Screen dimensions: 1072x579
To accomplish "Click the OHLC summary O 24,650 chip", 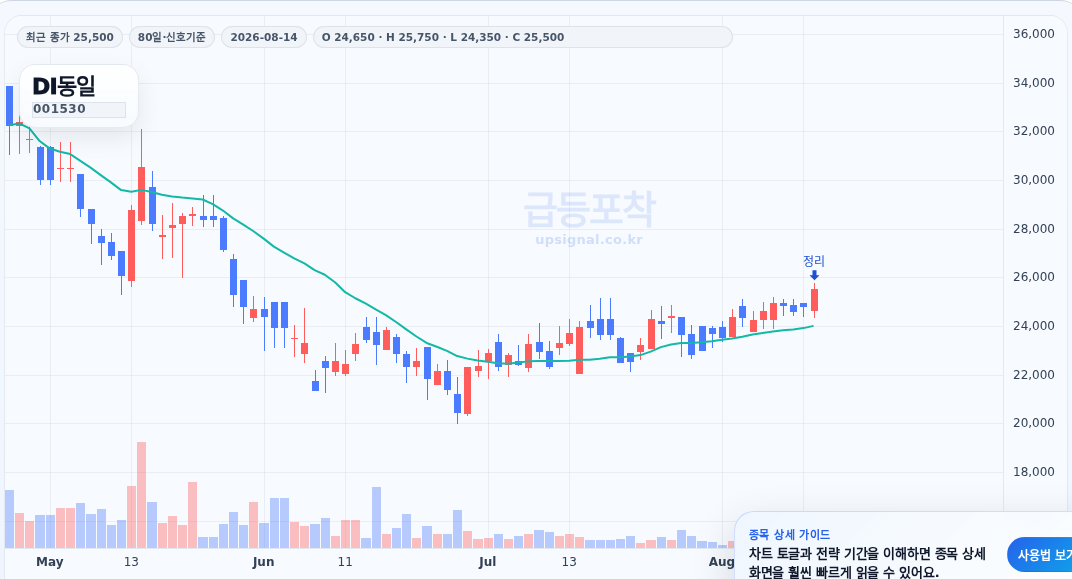I will pos(522,37).
